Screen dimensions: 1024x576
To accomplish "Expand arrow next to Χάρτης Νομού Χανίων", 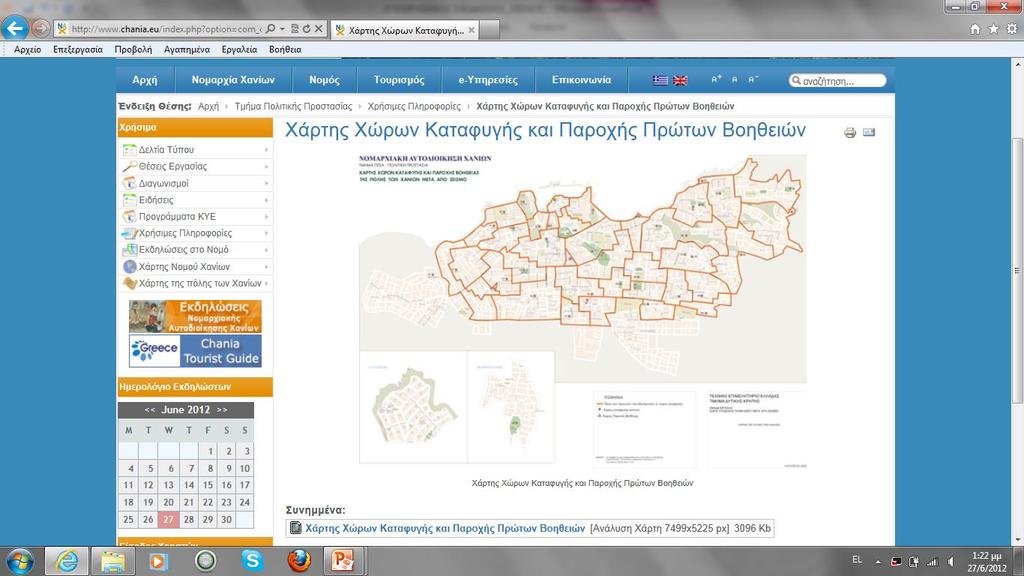I will [x=266, y=266].
